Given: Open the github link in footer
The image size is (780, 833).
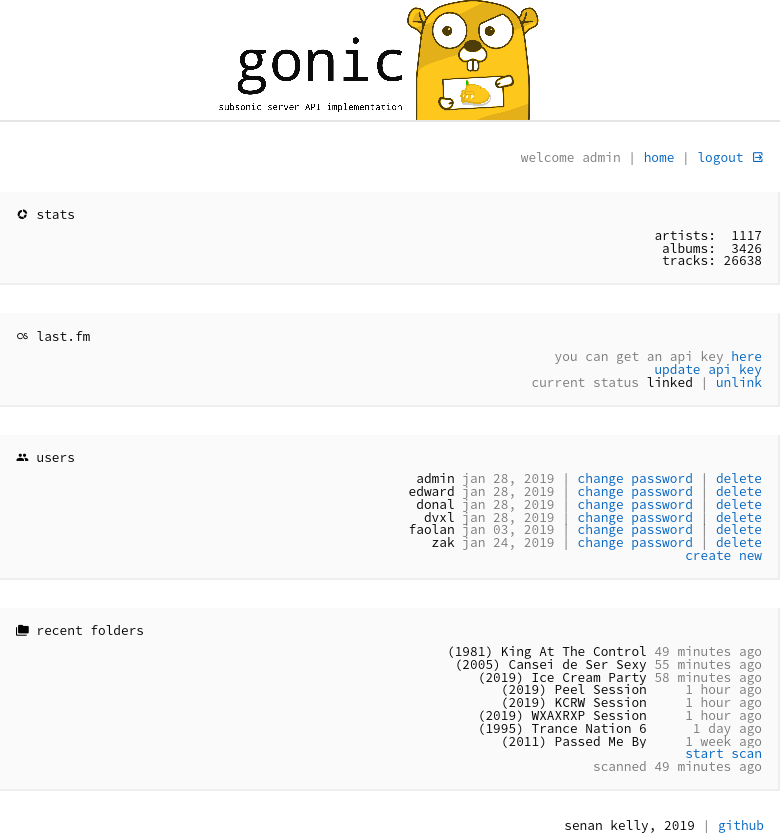Looking at the screenshot, I should 740,825.
